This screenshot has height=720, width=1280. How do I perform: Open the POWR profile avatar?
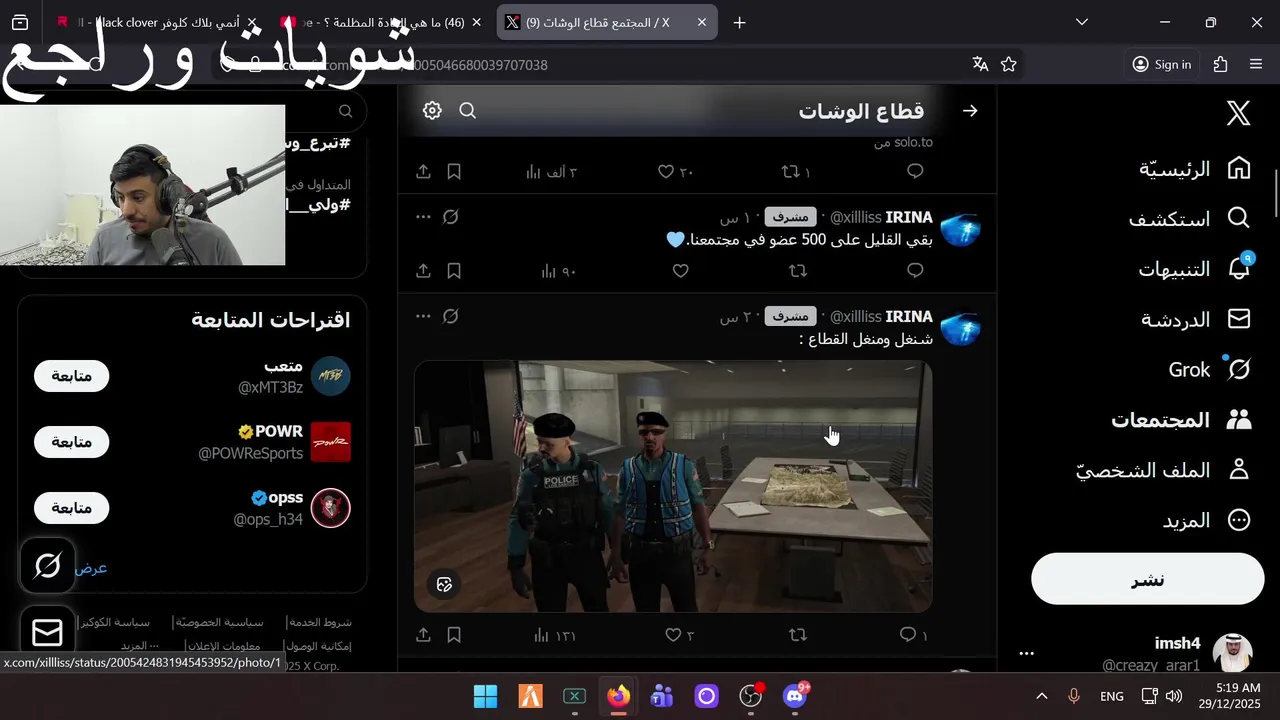(x=331, y=442)
